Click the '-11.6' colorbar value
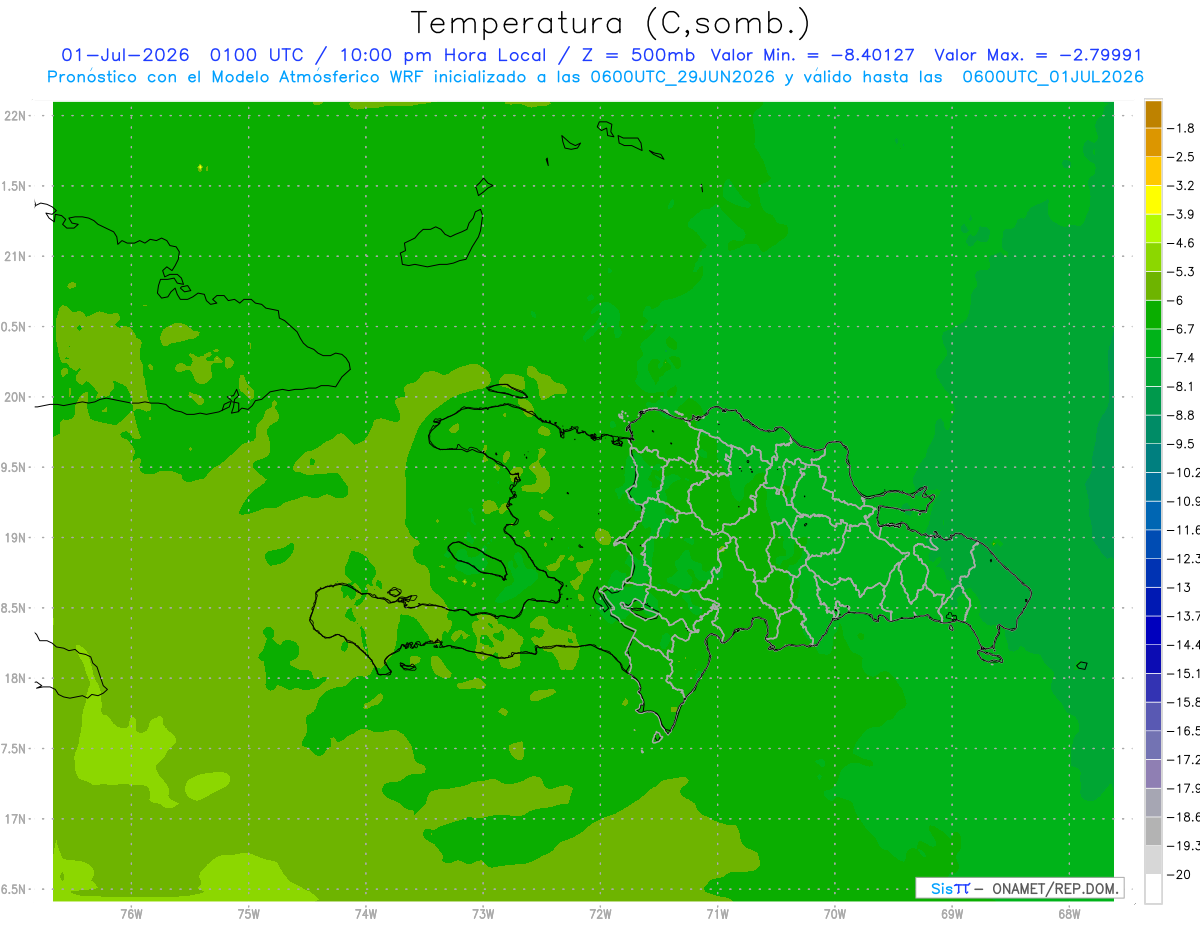 [1184, 530]
